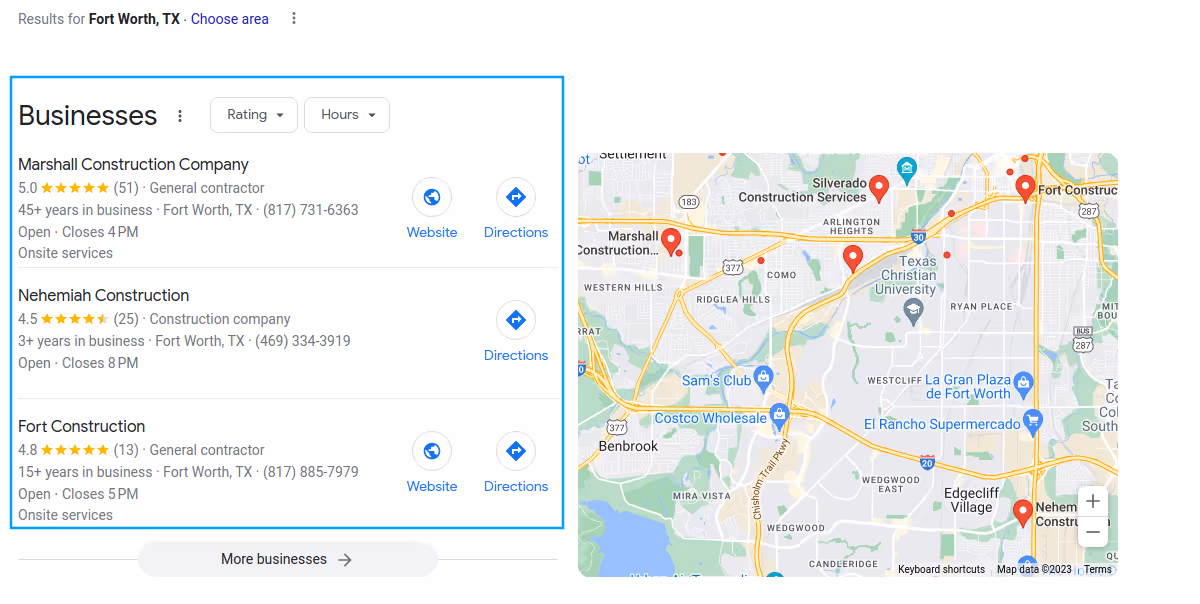The image size is (1200, 604).
Task: Select the Sam's Club marker on the map
Action: tap(762, 380)
